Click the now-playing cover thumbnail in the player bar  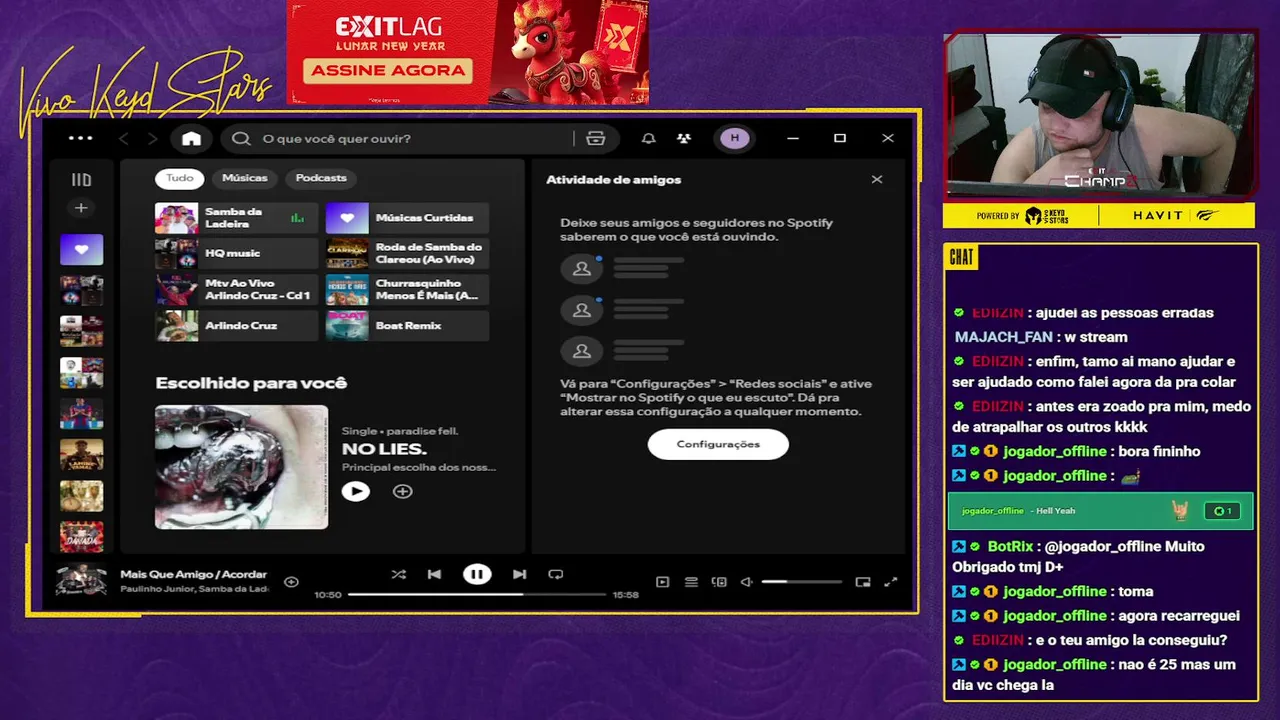coord(81,581)
